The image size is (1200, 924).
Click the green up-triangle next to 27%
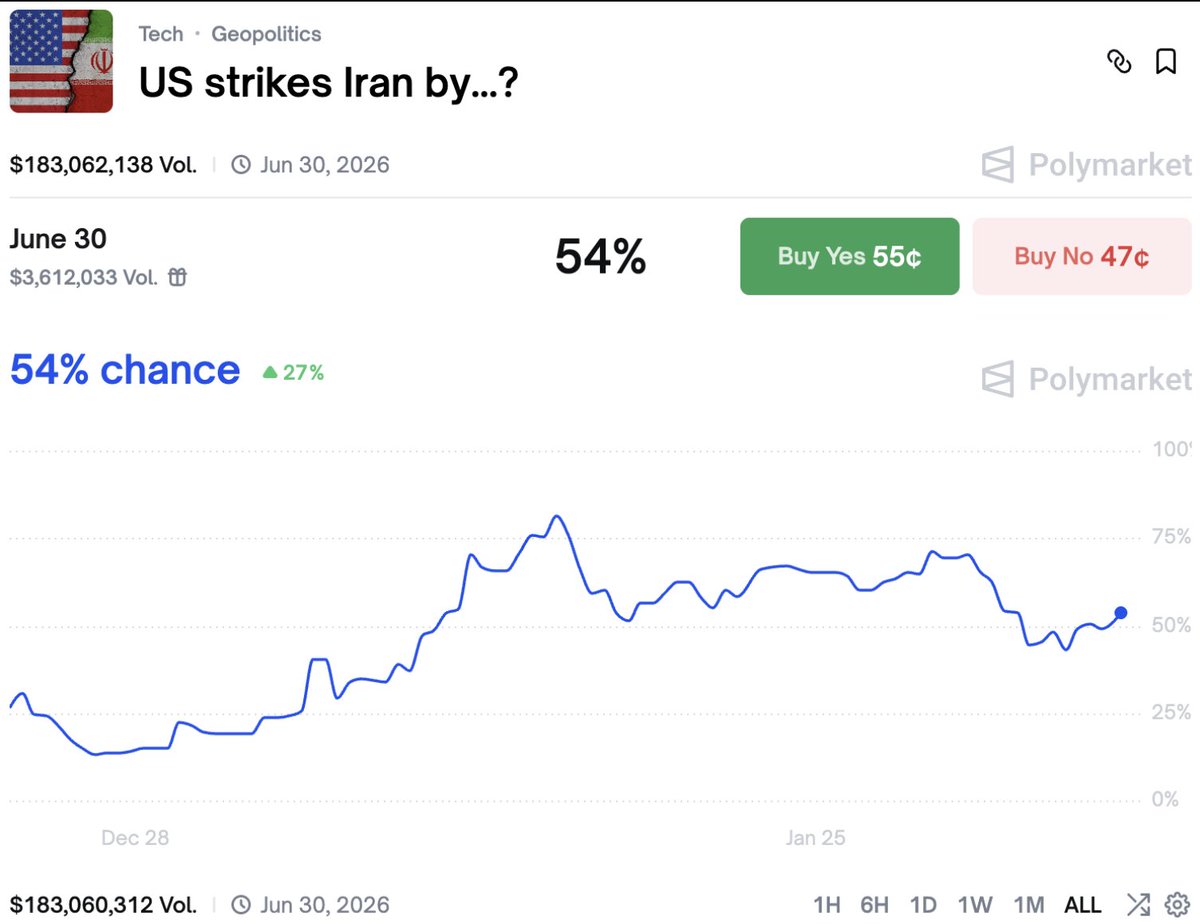(x=269, y=373)
